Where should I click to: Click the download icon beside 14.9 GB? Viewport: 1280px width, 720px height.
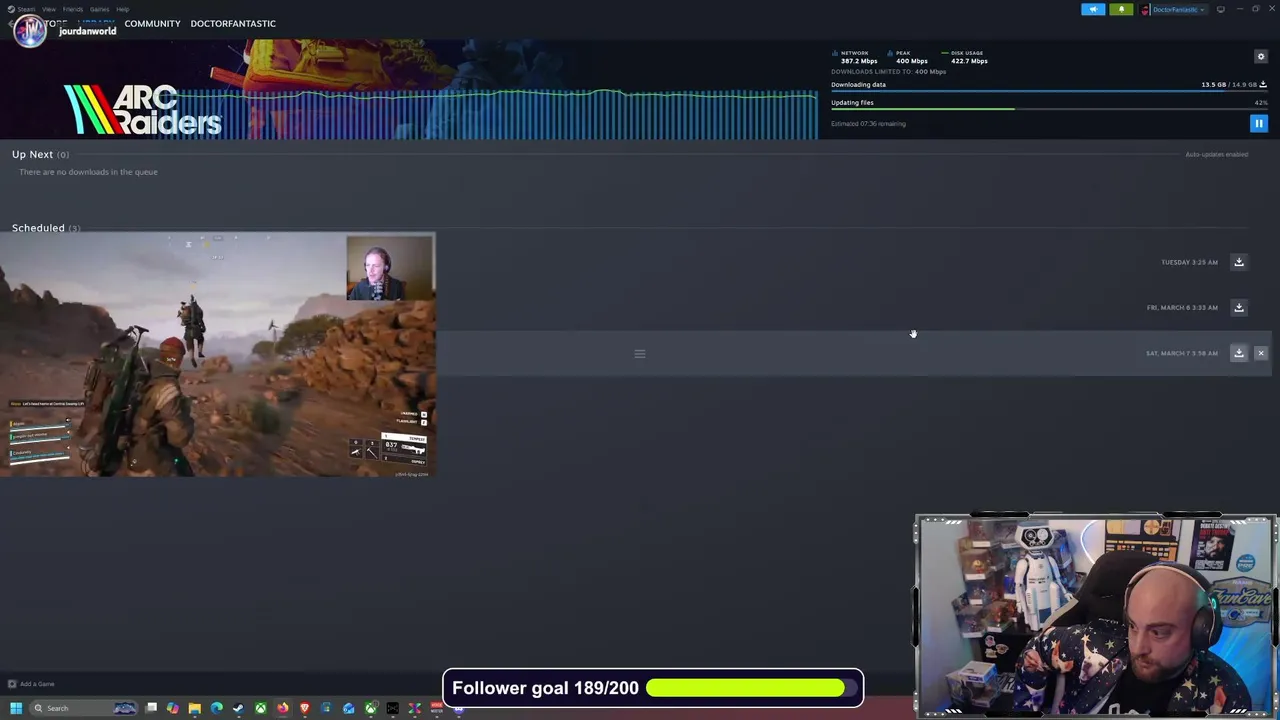[x=1263, y=85]
